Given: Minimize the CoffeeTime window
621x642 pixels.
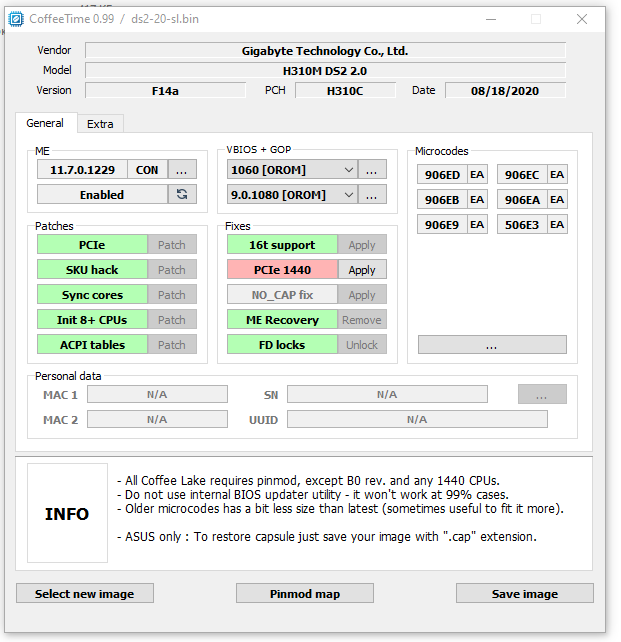Looking at the screenshot, I should (491, 19).
